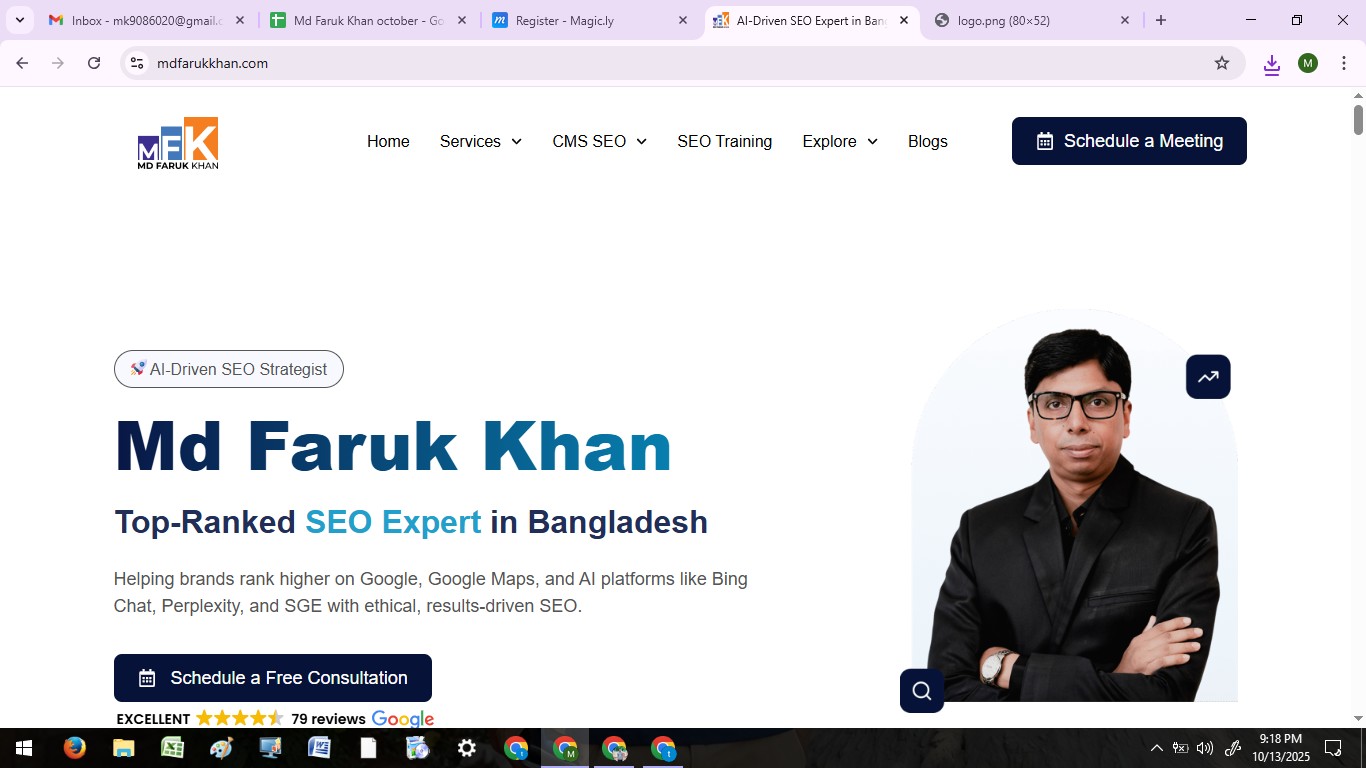Click the MFK Md Faruk Khan logo
The image size is (1366, 768).
[178, 143]
